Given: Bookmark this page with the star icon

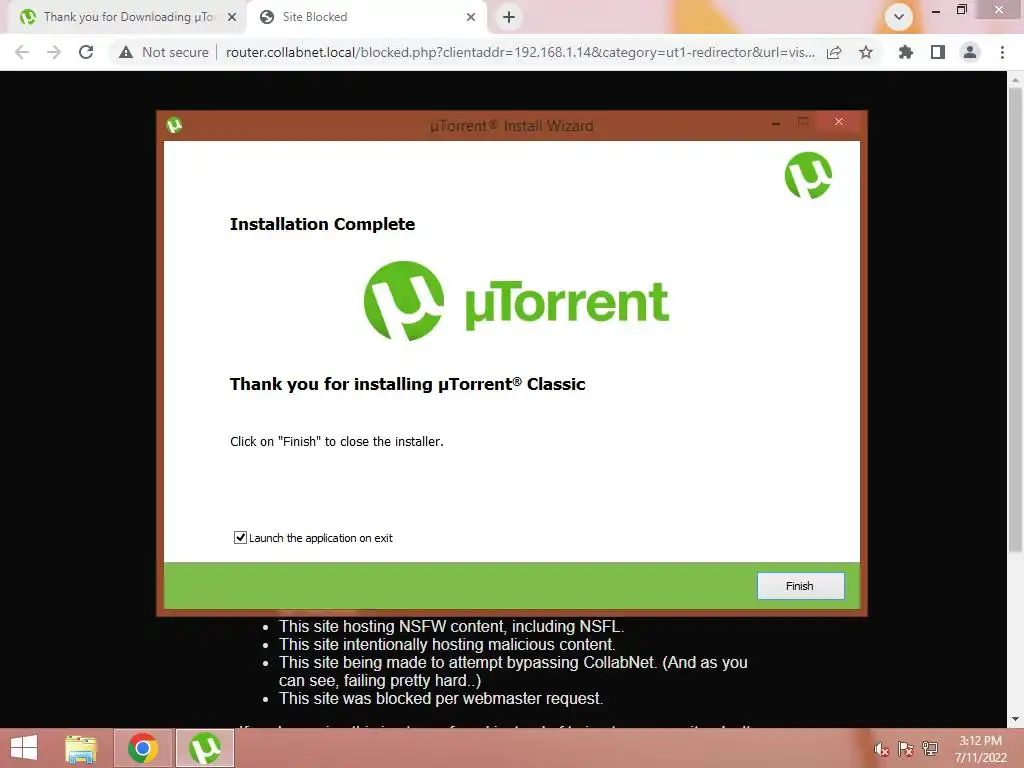Looking at the screenshot, I should (866, 52).
